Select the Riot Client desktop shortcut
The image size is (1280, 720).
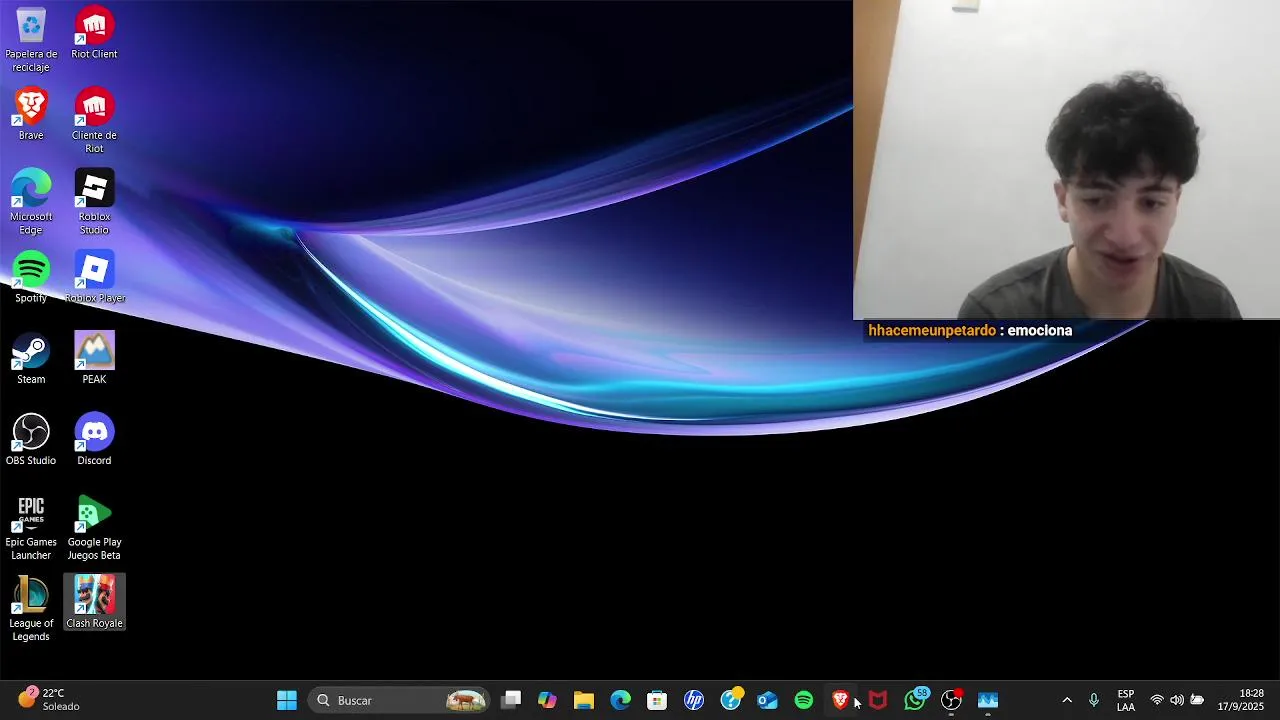pos(94,34)
